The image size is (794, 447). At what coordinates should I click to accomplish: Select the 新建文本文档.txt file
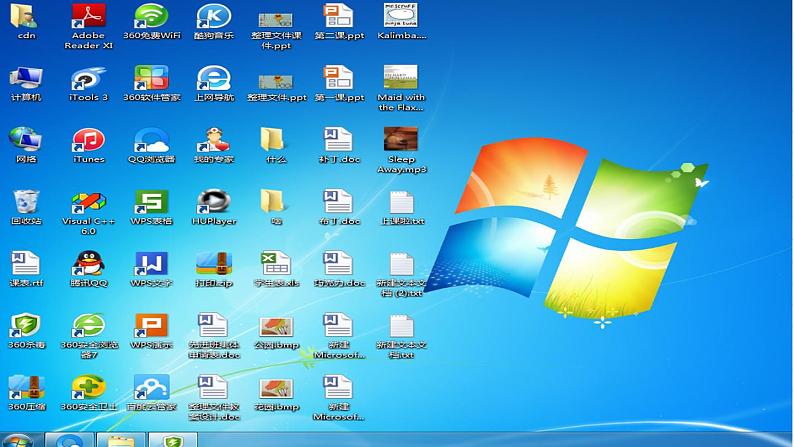click(401, 336)
